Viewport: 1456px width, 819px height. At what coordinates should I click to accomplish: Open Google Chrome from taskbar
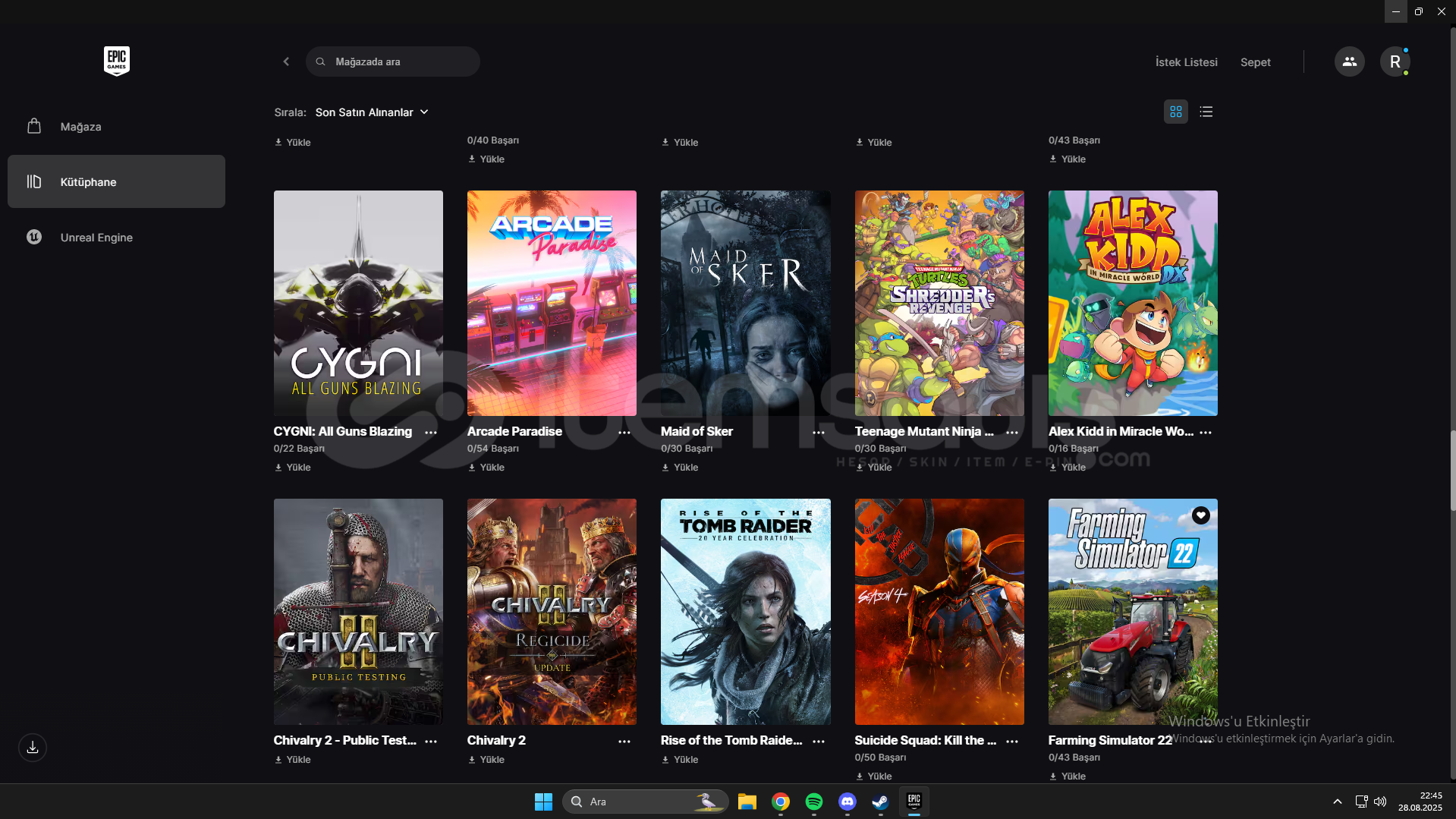pos(781,802)
